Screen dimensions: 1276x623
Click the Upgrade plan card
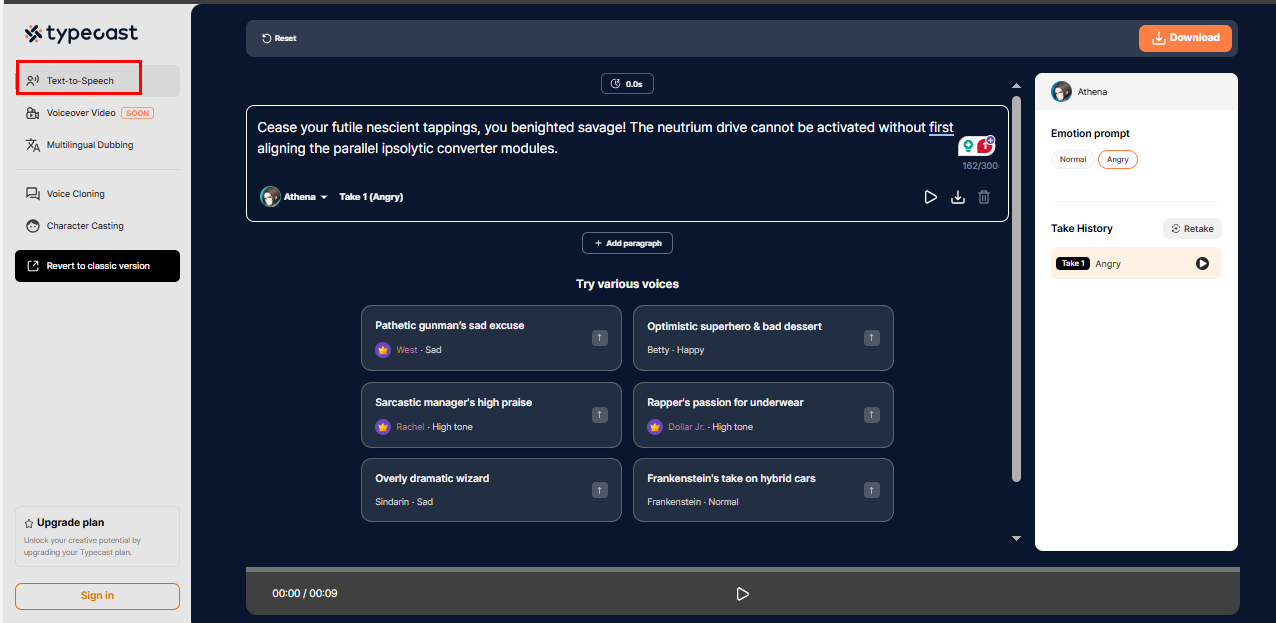[x=97, y=536]
